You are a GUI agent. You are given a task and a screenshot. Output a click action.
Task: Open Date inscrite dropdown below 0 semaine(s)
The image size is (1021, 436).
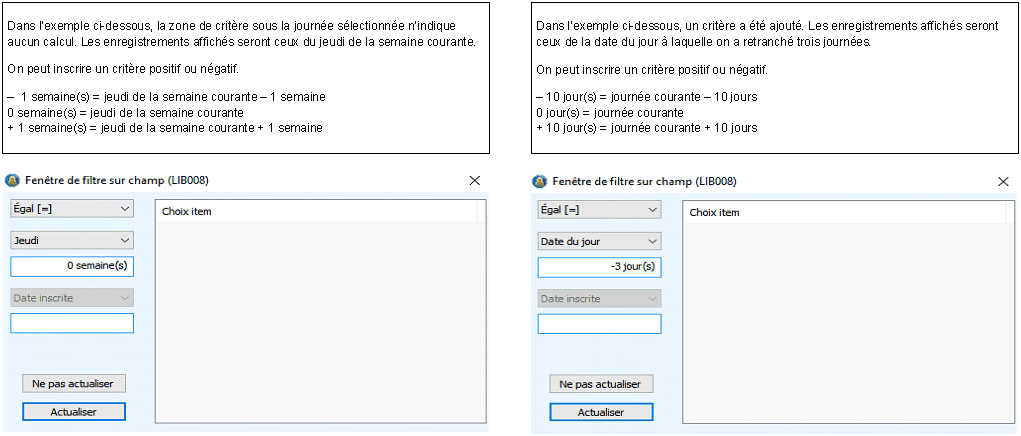coord(72,298)
